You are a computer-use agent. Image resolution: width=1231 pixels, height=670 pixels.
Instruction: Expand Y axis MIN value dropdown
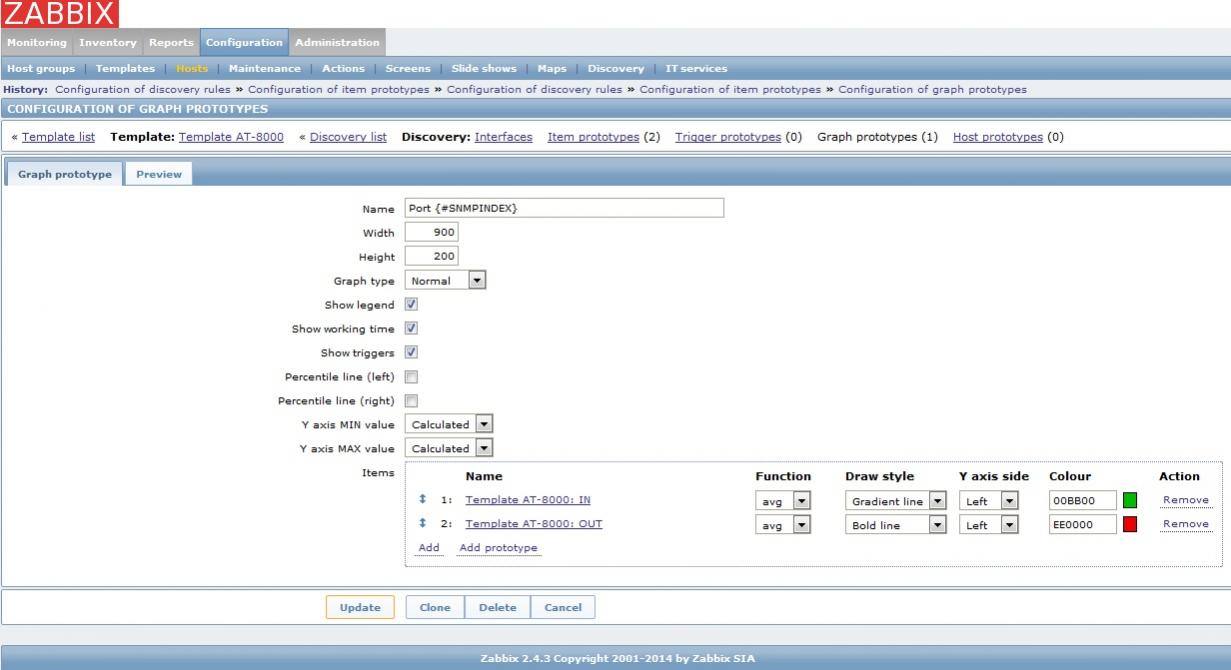449,424
